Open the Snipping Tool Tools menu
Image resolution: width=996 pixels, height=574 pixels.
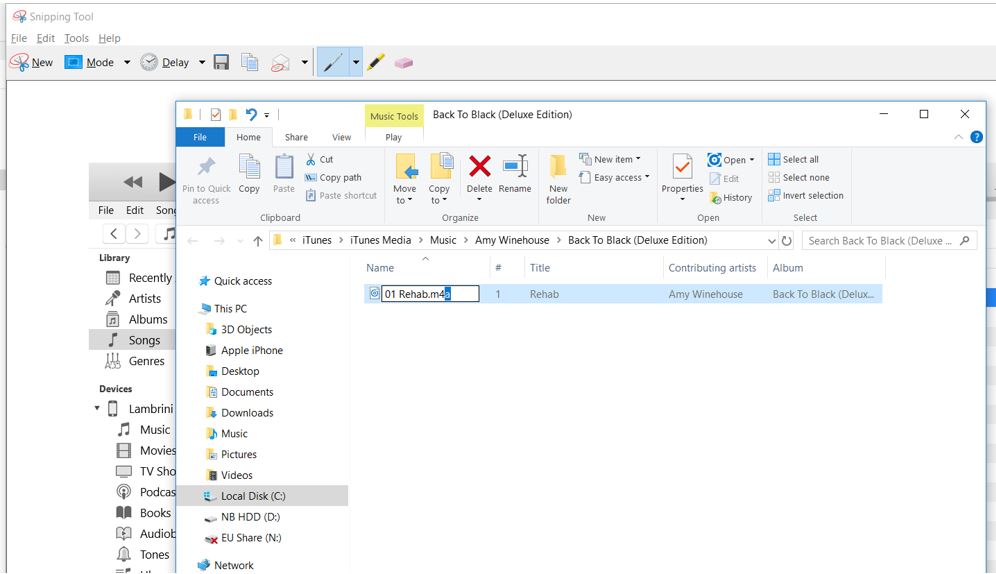pyautogui.click(x=76, y=38)
